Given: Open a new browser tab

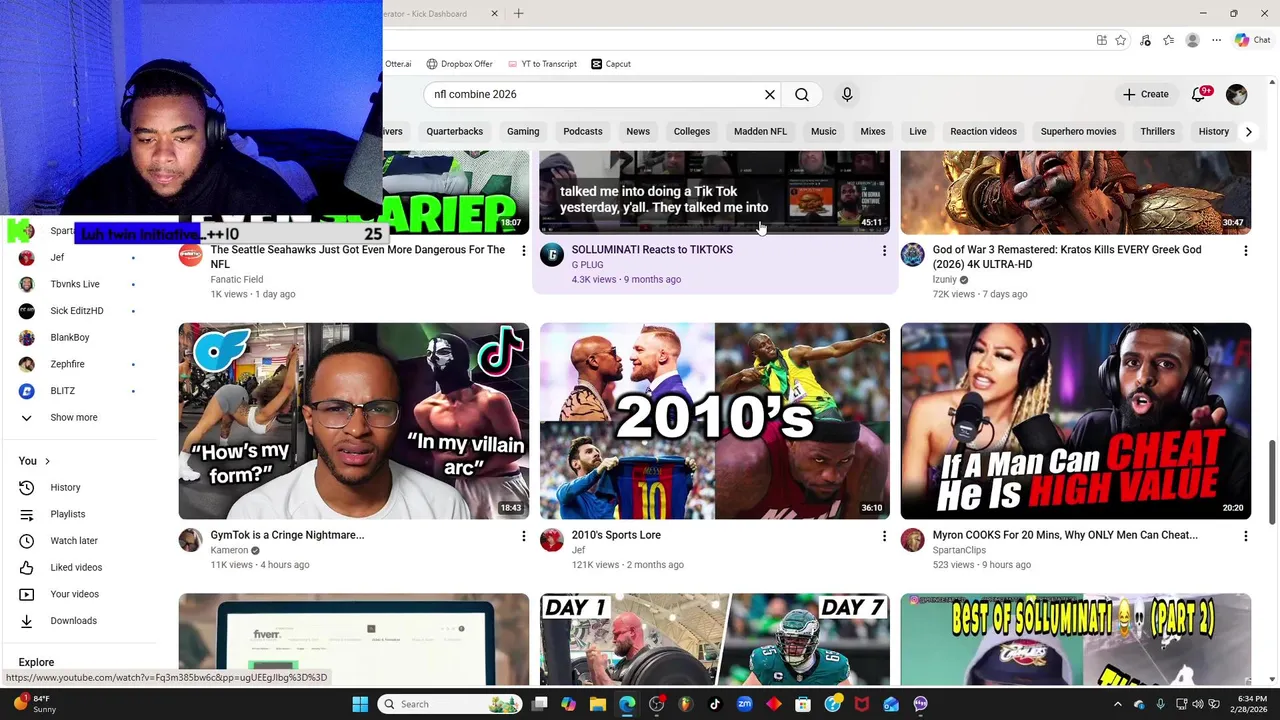Looking at the screenshot, I should point(518,13).
